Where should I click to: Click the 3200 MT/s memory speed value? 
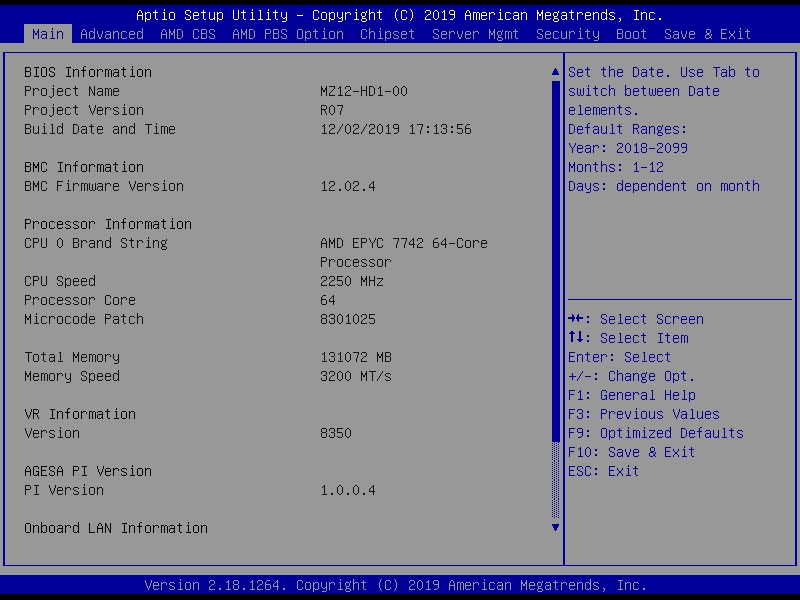[356, 376]
